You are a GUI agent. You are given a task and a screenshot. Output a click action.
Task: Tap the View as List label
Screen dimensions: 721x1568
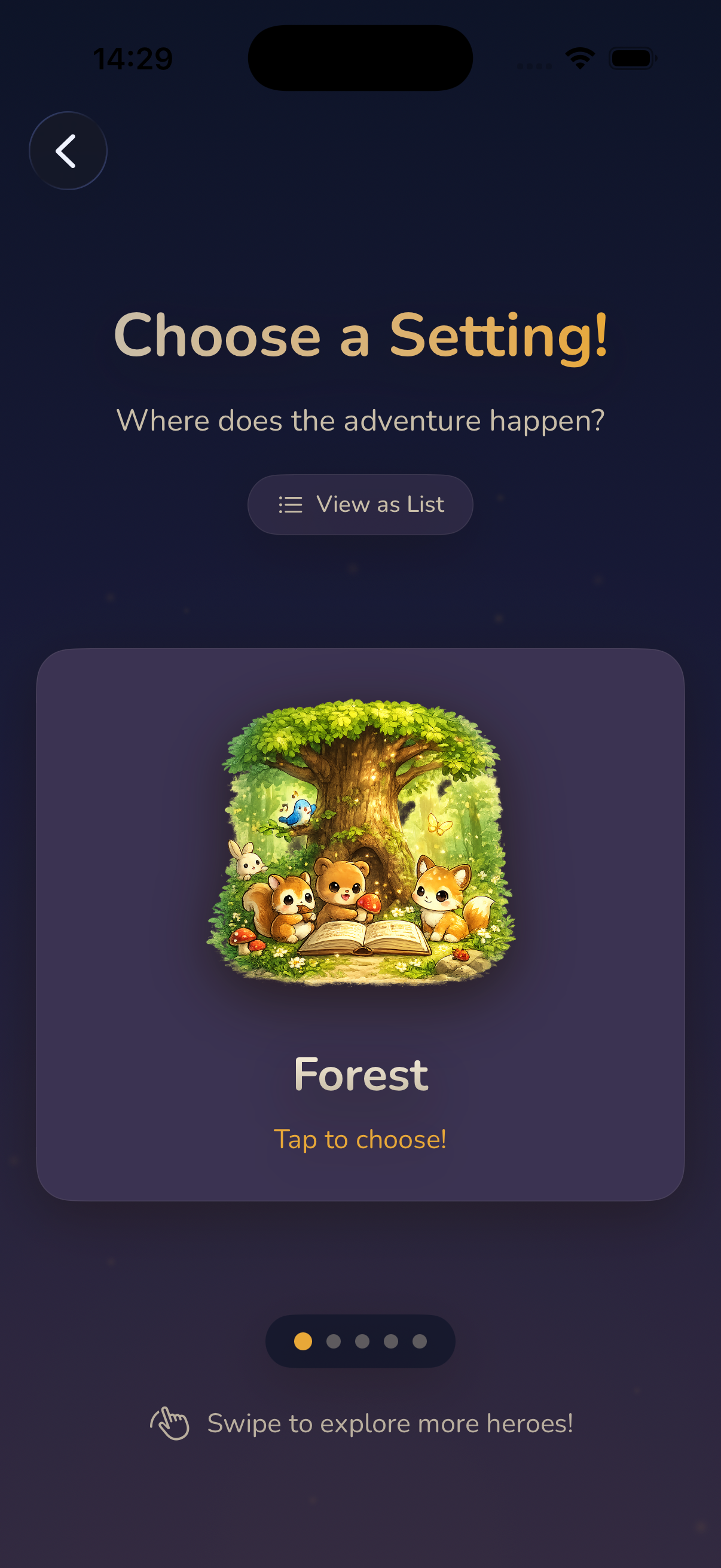pos(380,505)
